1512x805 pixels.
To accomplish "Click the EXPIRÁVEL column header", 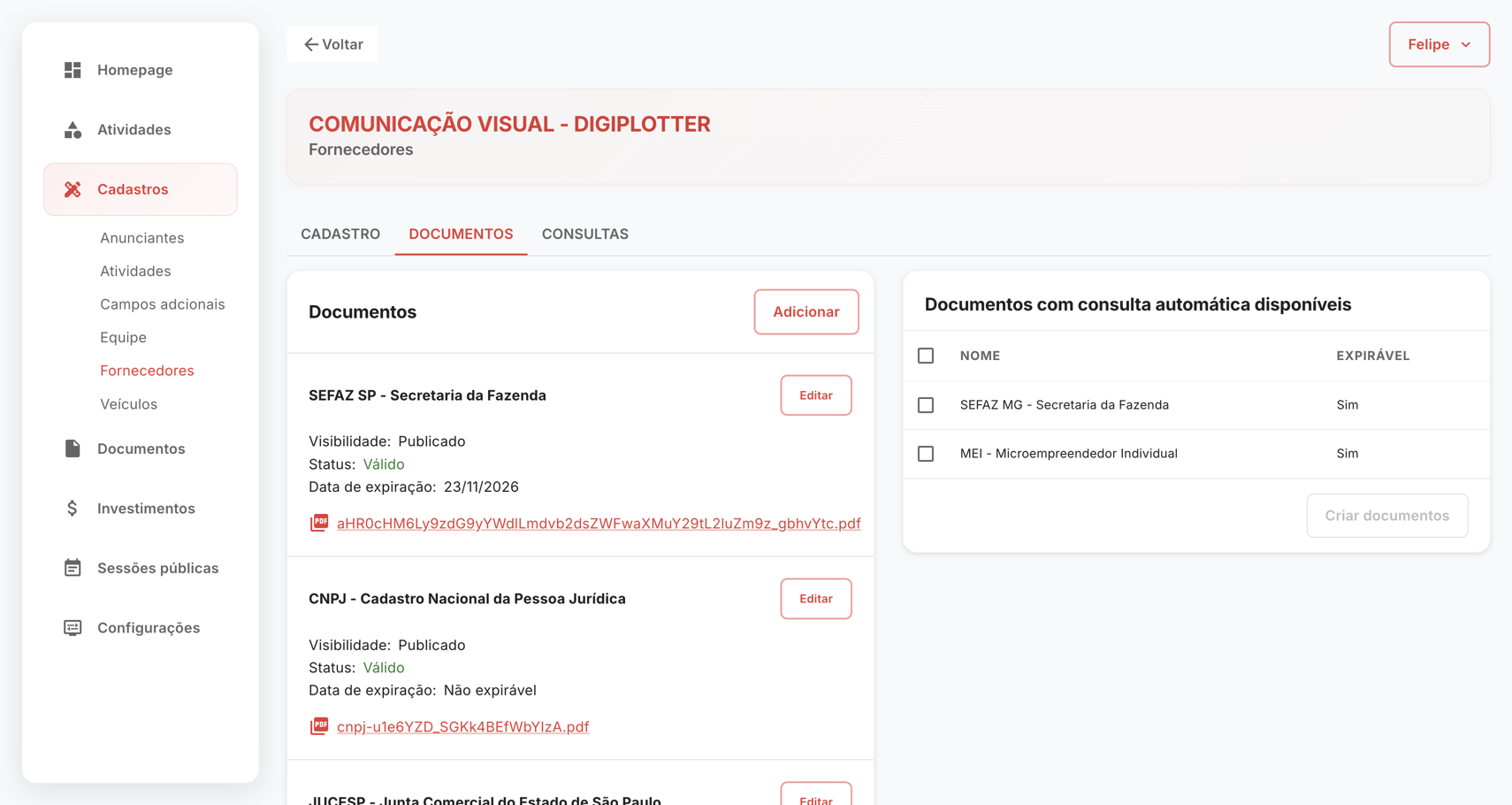I will tap(1373, 356).
